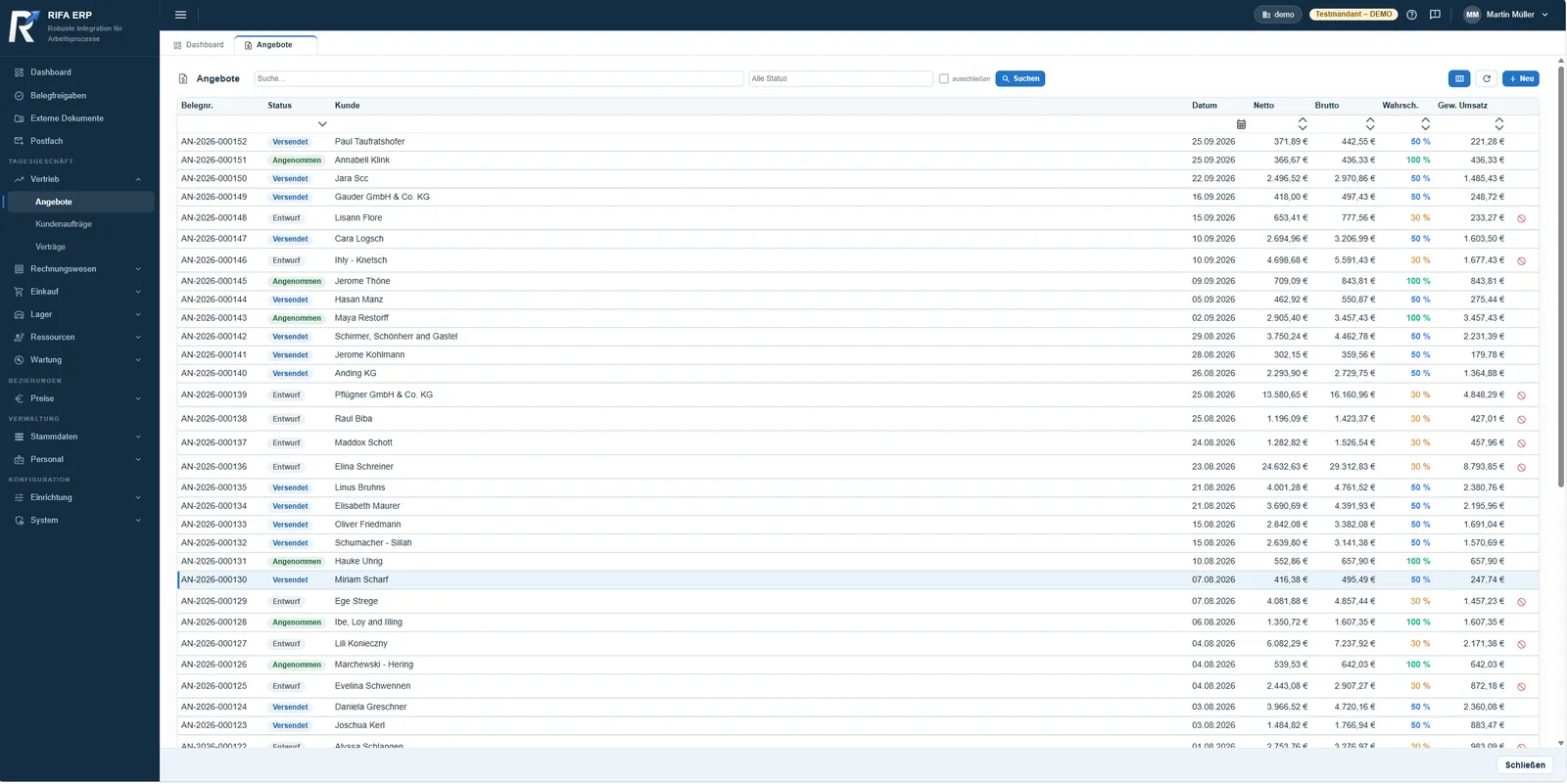This screenshot has width=1567, height=784.
Task: Expand the Stammdaten menu
Action: pos(78,437)
